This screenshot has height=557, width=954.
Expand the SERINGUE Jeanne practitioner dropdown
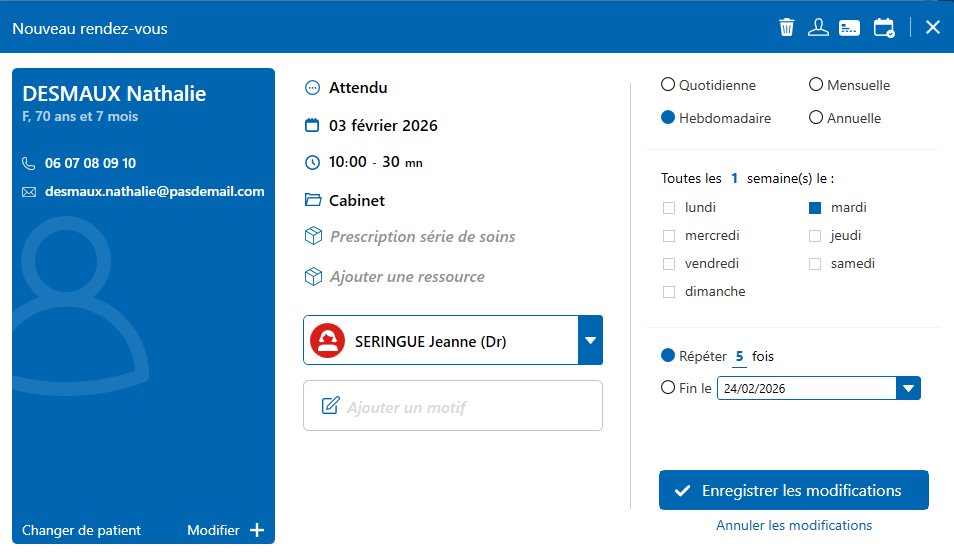[x=590, y=341]
